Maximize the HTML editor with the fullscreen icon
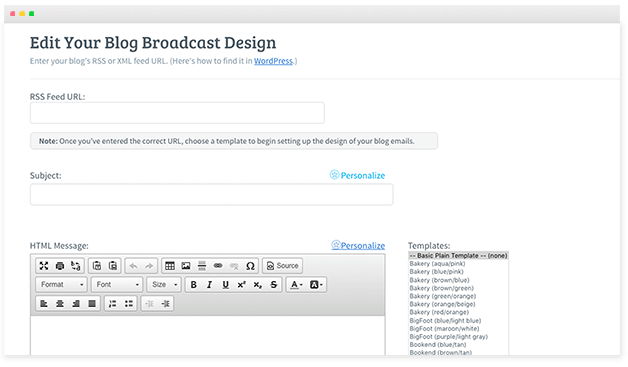Image resolution: width=628 pixels, height=367 pixels. point(44,266)
